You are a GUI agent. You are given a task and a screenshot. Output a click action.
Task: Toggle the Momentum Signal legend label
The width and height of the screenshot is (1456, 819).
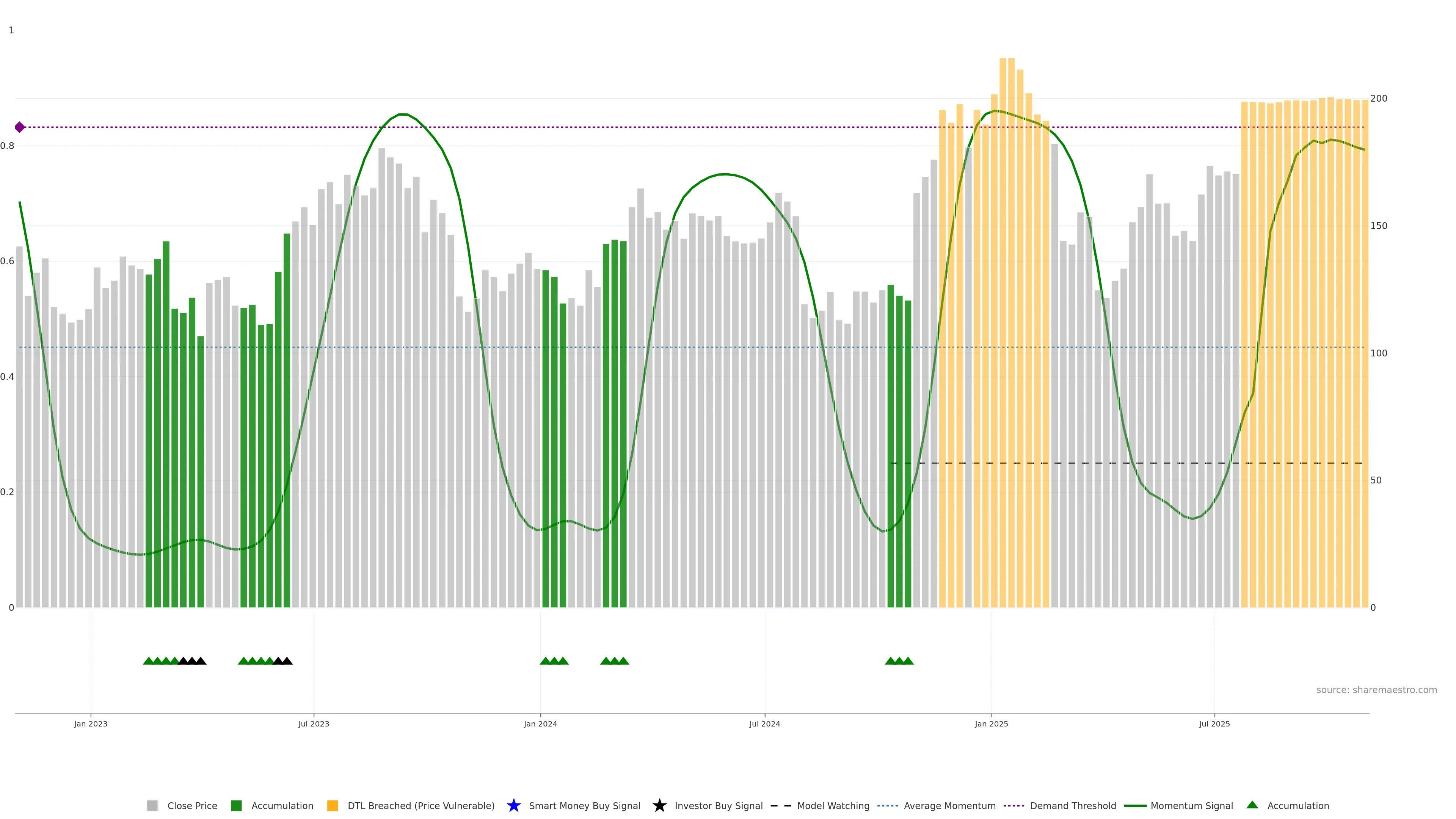click(1191, 805)
